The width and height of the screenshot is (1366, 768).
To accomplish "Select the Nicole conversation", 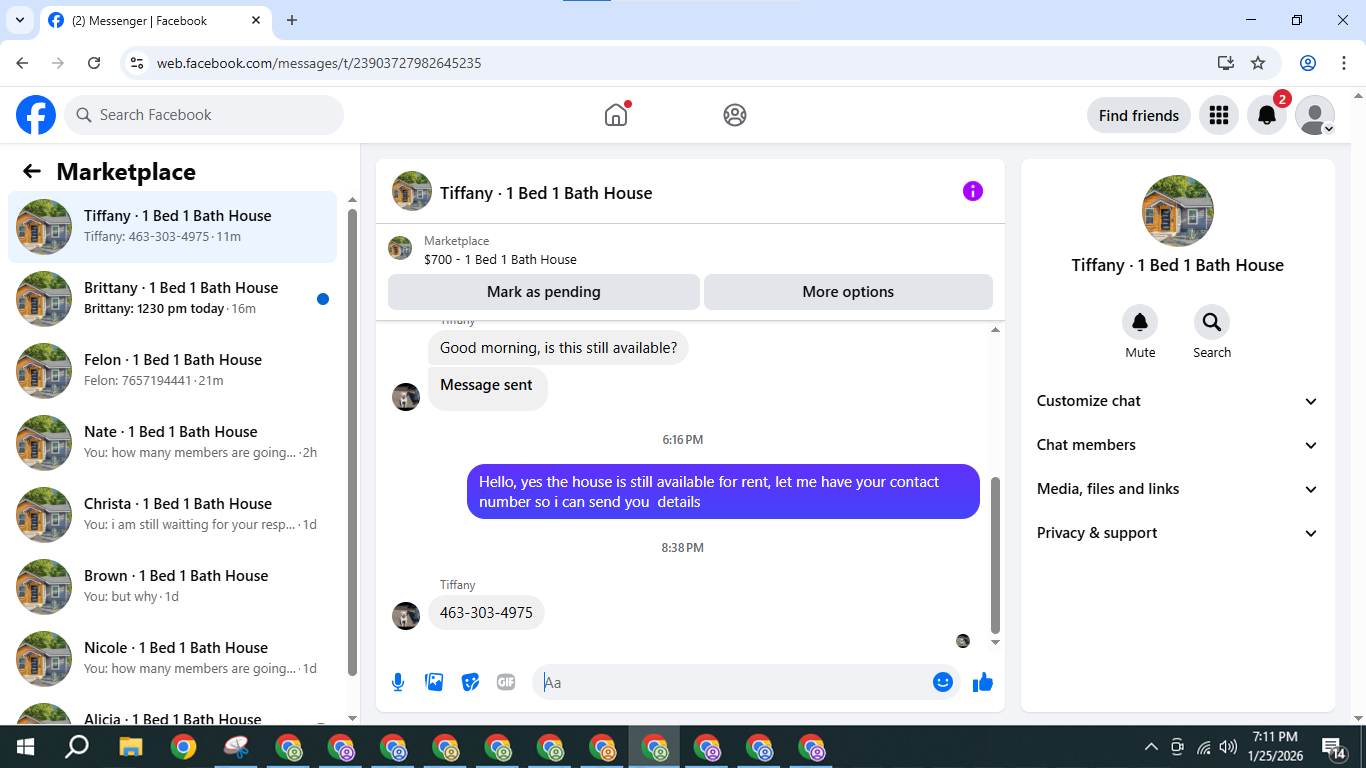I will pos(173,659).
